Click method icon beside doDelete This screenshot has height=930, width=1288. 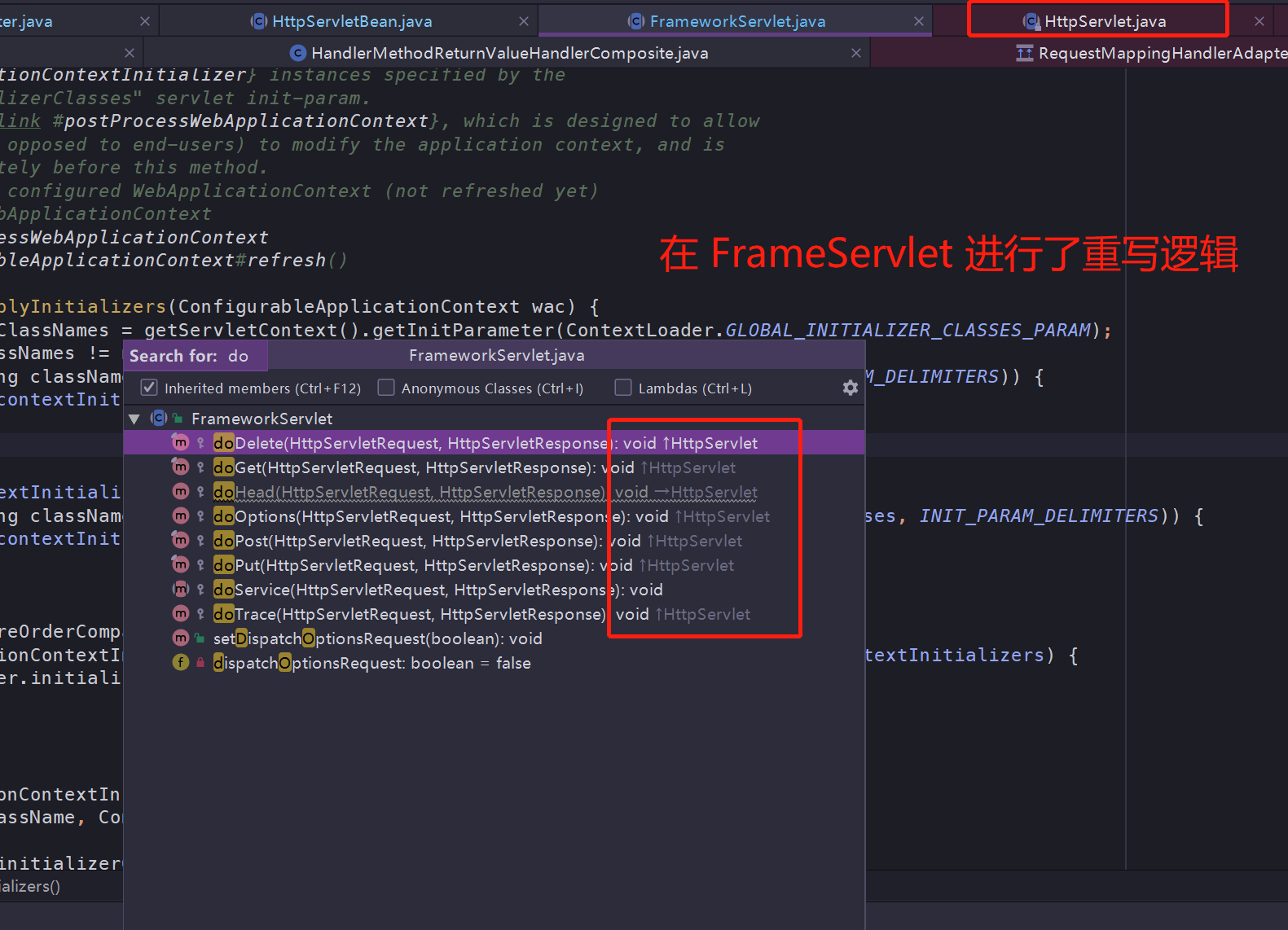[181, 442]
